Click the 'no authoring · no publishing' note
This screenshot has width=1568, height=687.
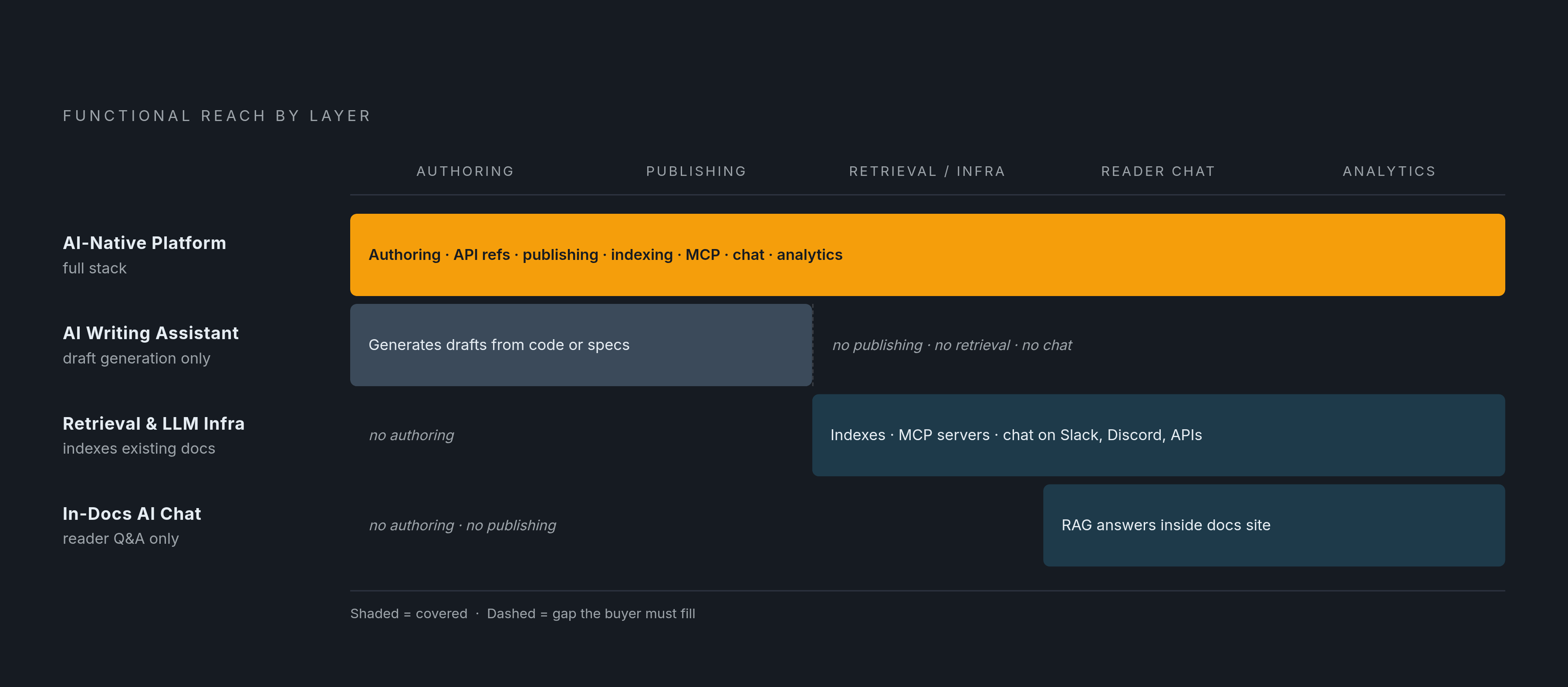(463, 525)
